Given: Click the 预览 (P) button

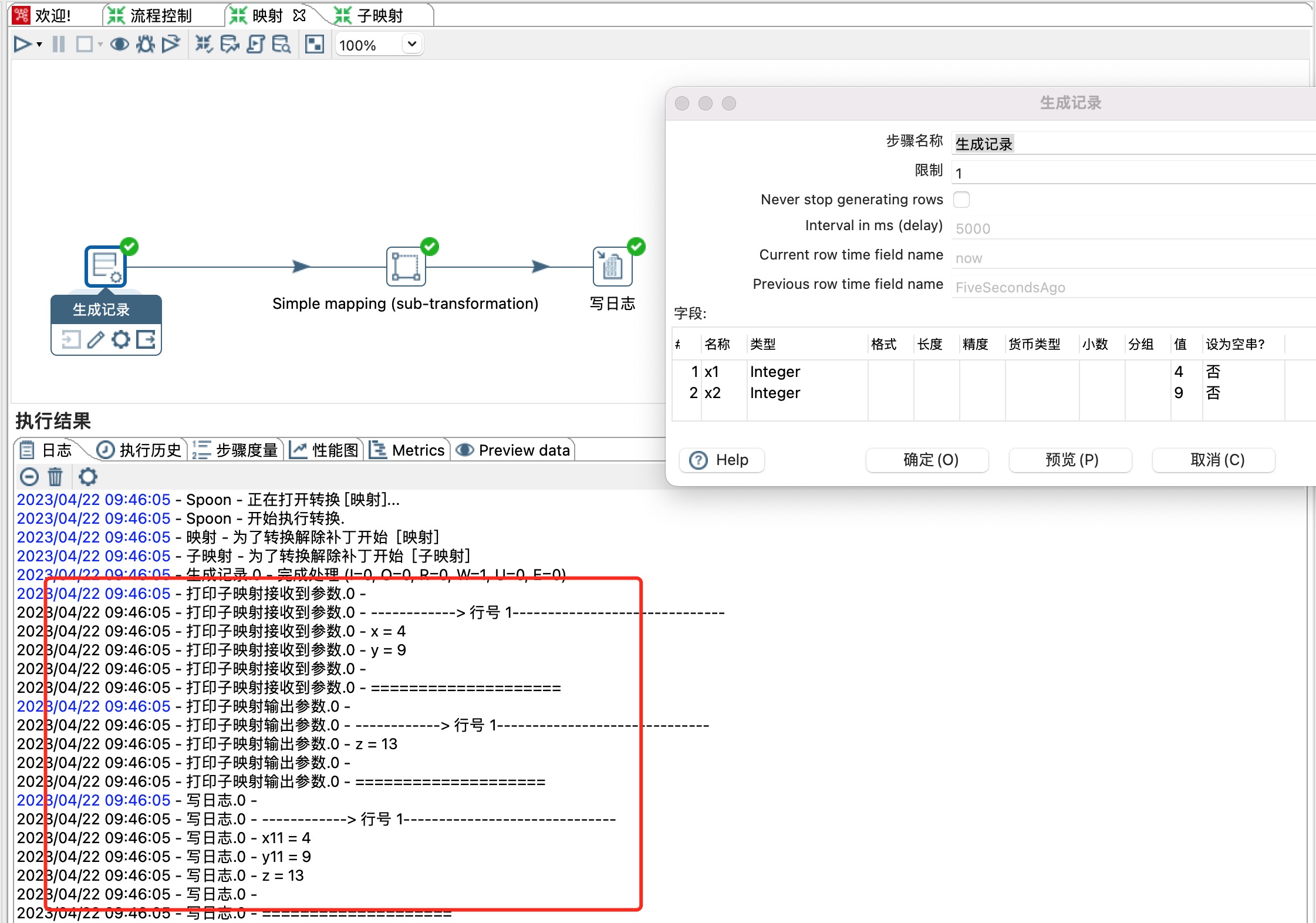Looking at the screenshot, I should tap(1071, 460).
